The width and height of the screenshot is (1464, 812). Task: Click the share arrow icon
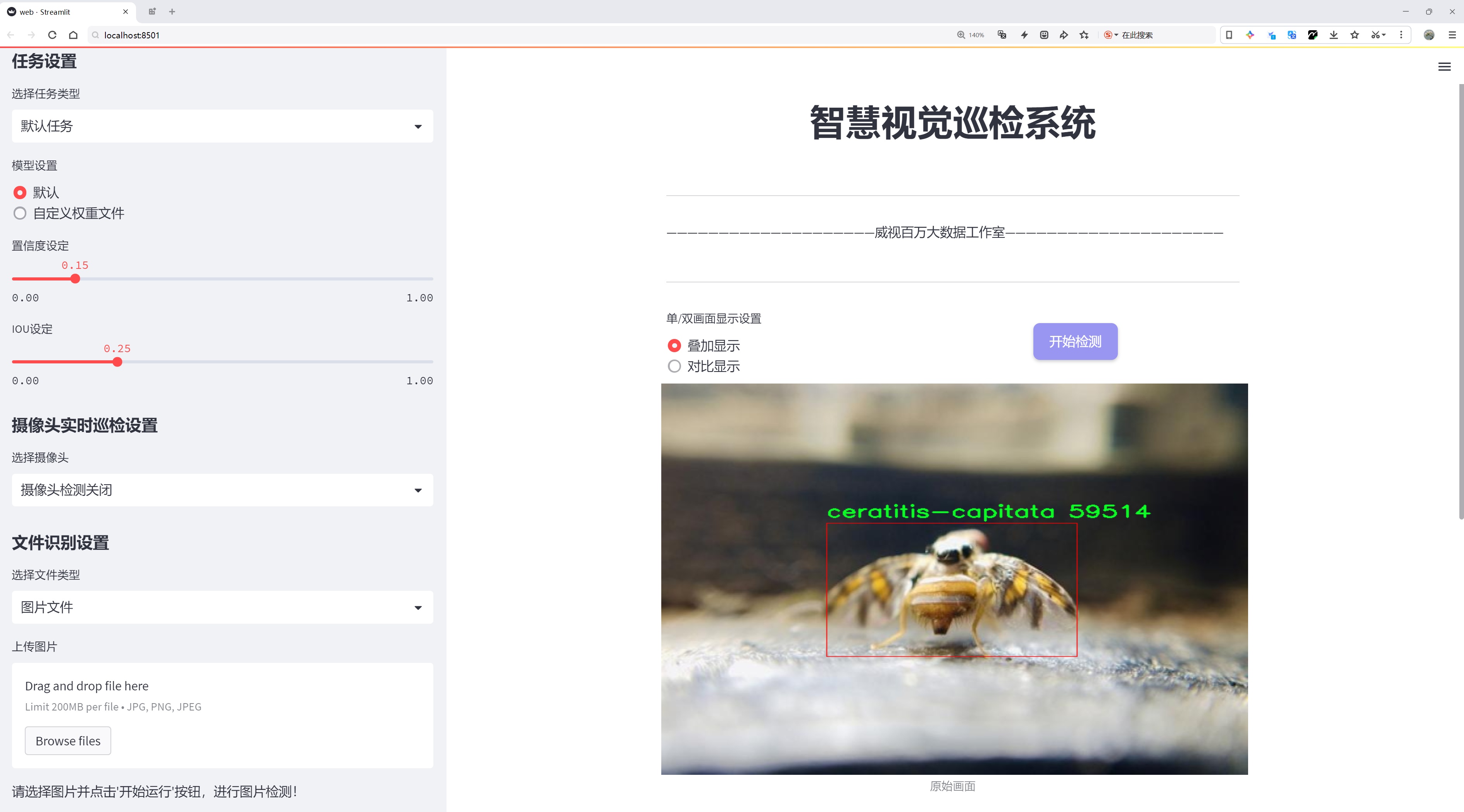click(x=1064, y=35)
